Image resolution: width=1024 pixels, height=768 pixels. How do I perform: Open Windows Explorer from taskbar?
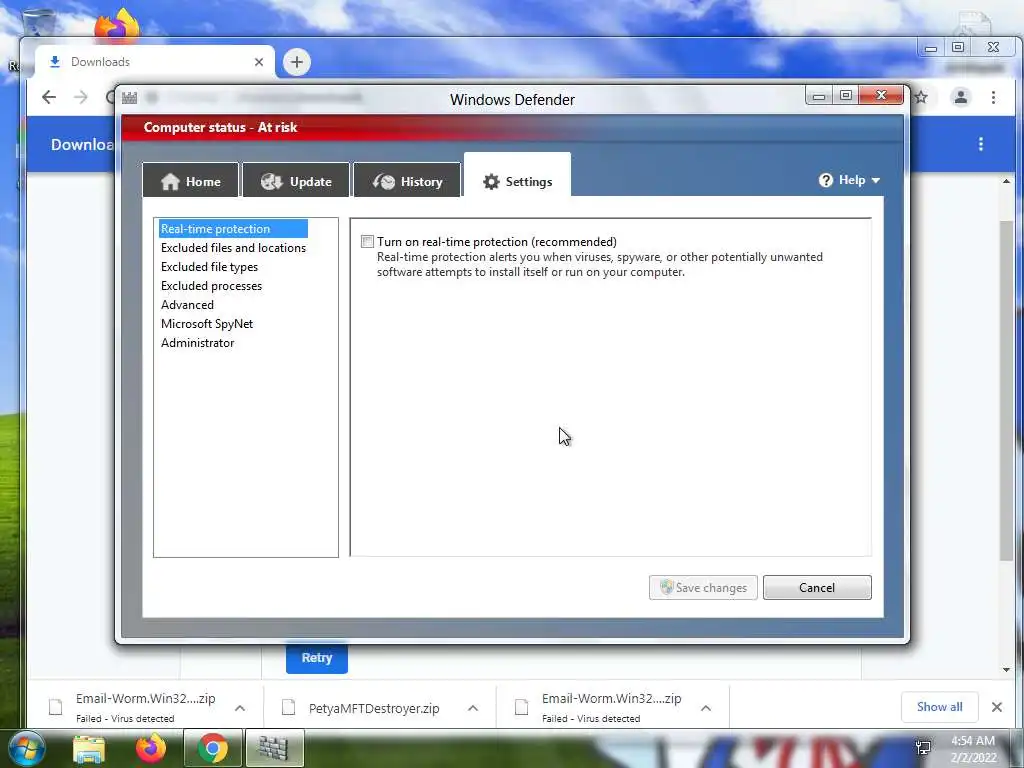point(89,749)
